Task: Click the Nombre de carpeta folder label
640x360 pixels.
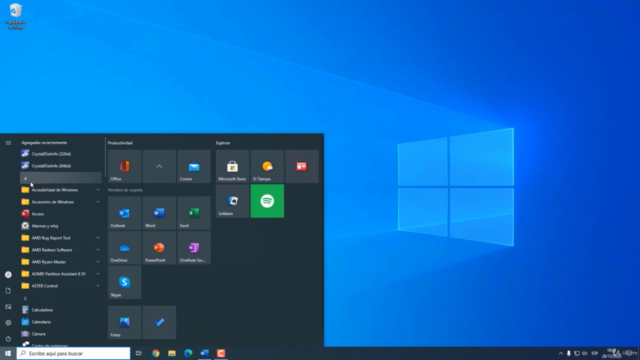Action: pos(125,190)
